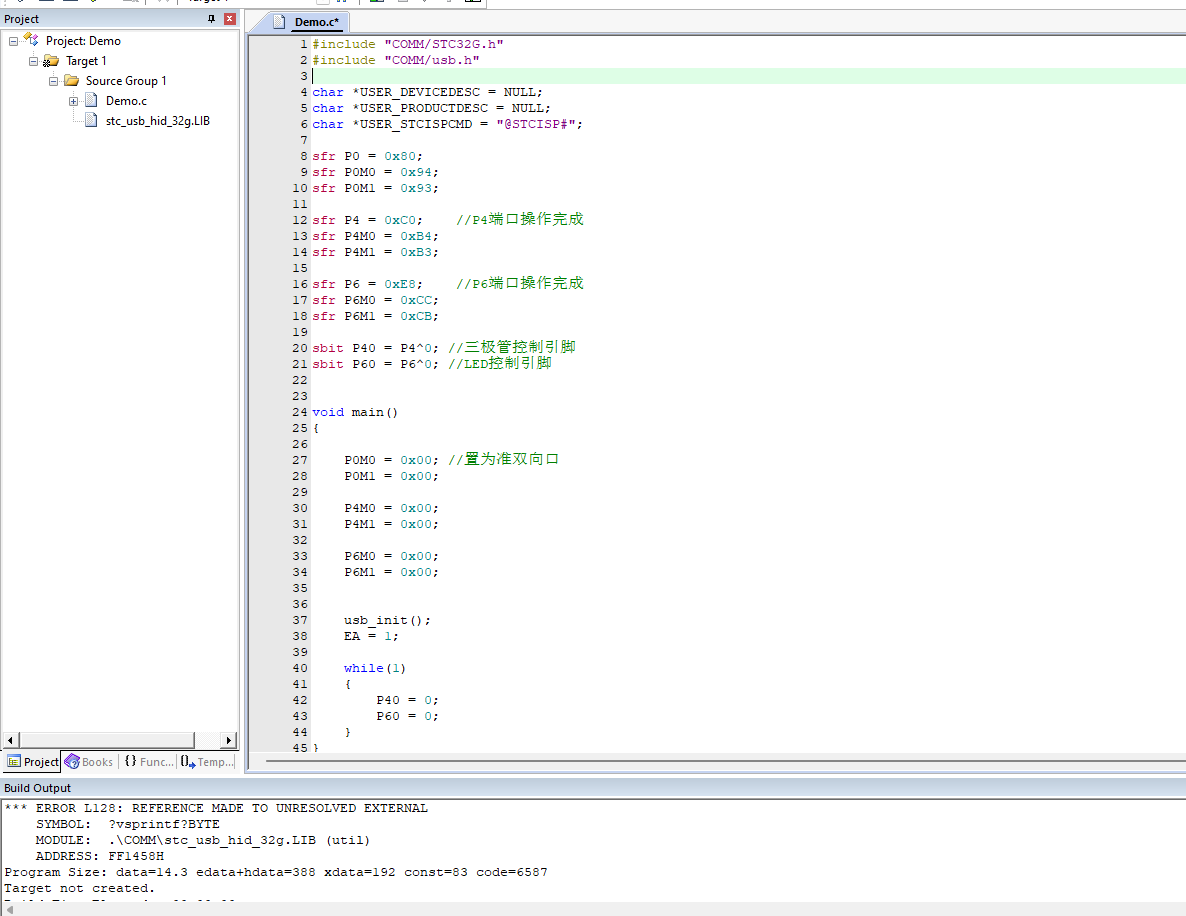The height and width of the screenshot is (916, 1186).
Task: Click the editor horizontal scrollbar
Action: coord(725,761)
